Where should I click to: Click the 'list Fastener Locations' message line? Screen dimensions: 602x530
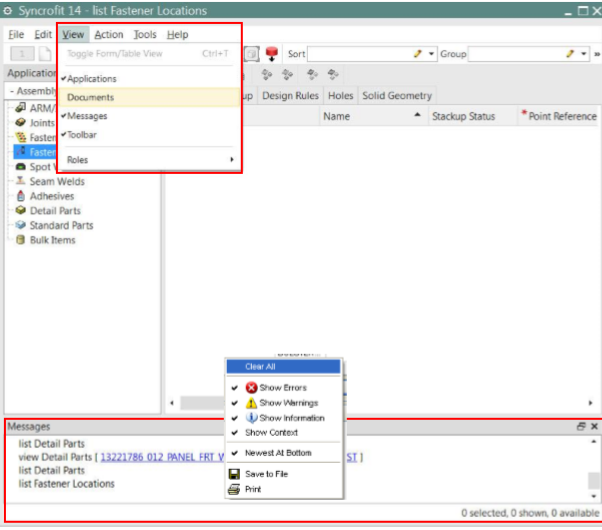(x=66, y=484)
